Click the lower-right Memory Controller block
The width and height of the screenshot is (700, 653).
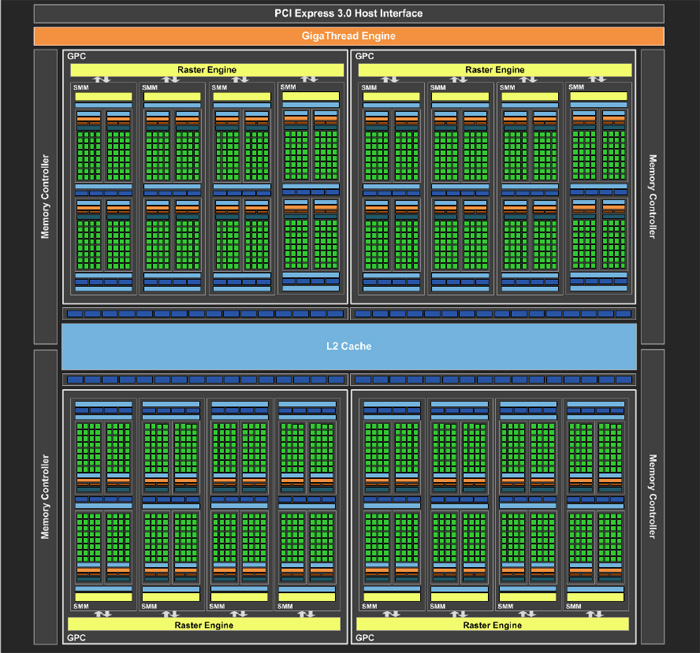(x=653, y=497)
